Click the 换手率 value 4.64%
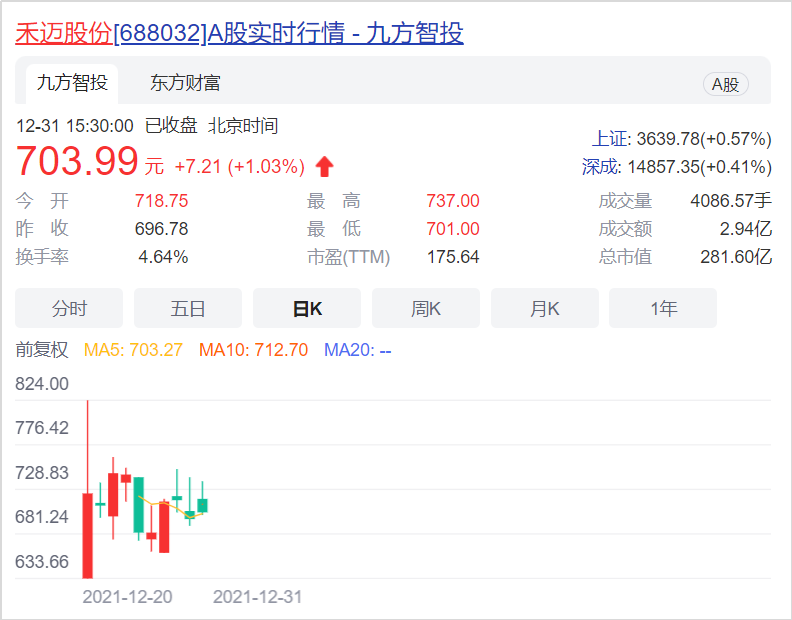This screenshot has width=792, height=620. 163,257
